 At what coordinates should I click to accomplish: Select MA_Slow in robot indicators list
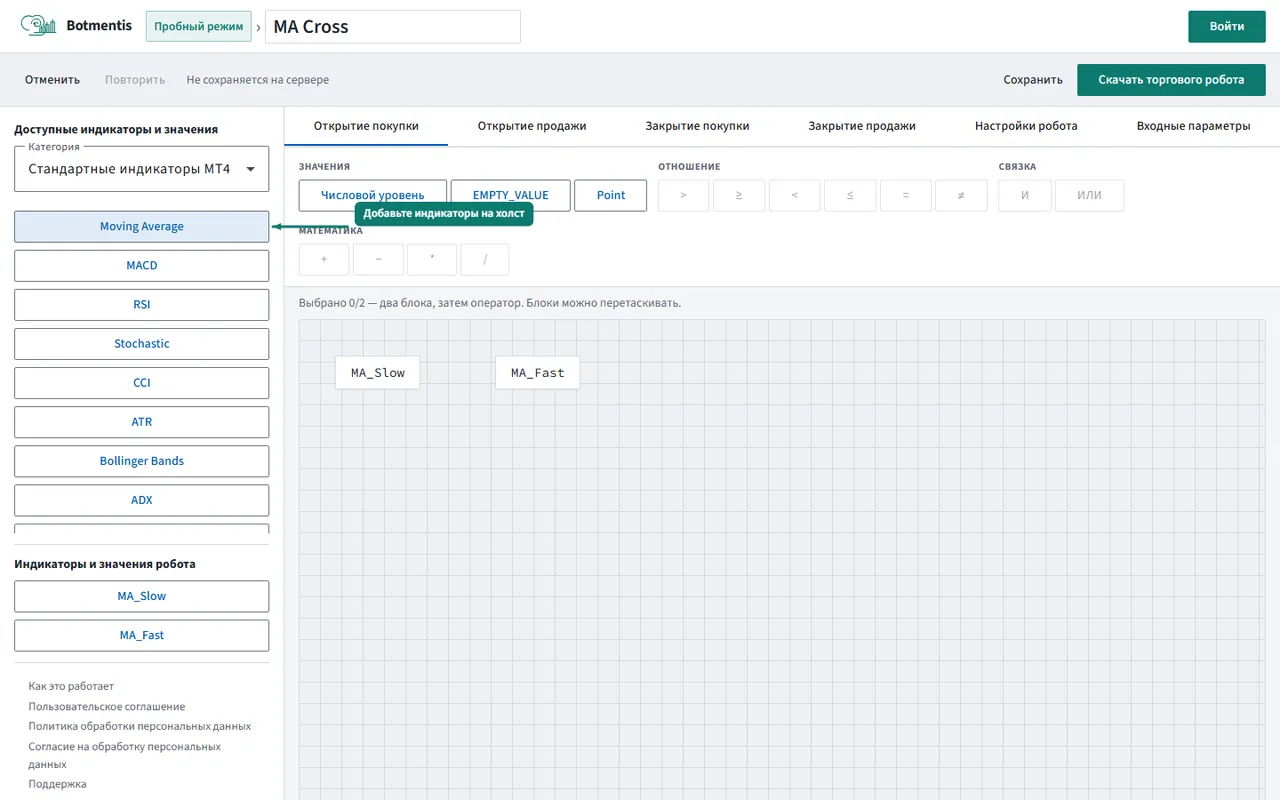coord(142,596)
